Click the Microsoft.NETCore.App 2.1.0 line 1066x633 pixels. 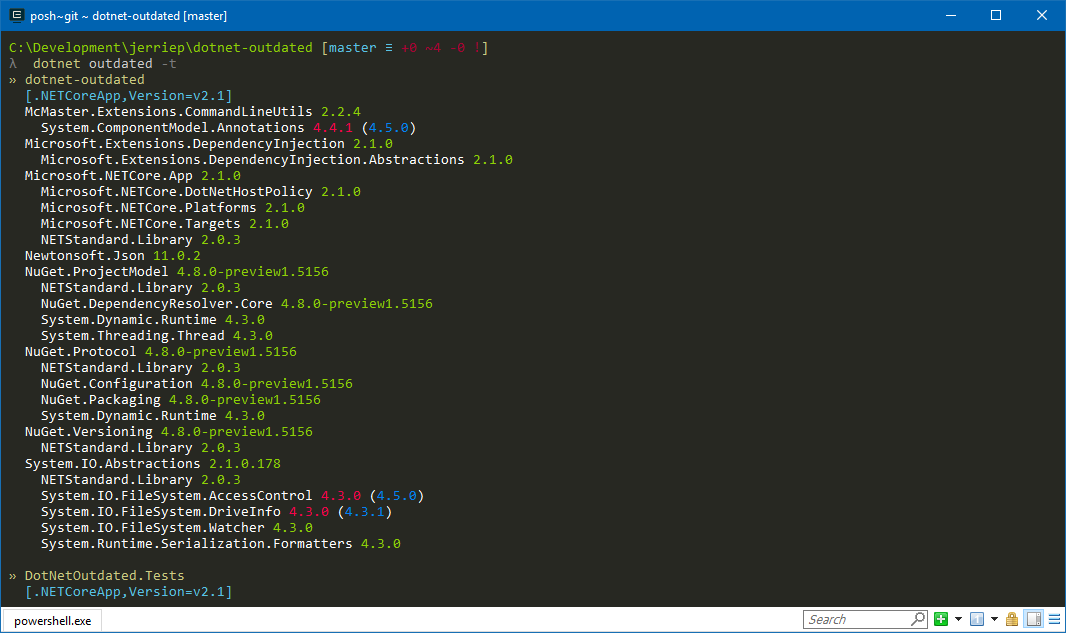(x=133, y=175)
